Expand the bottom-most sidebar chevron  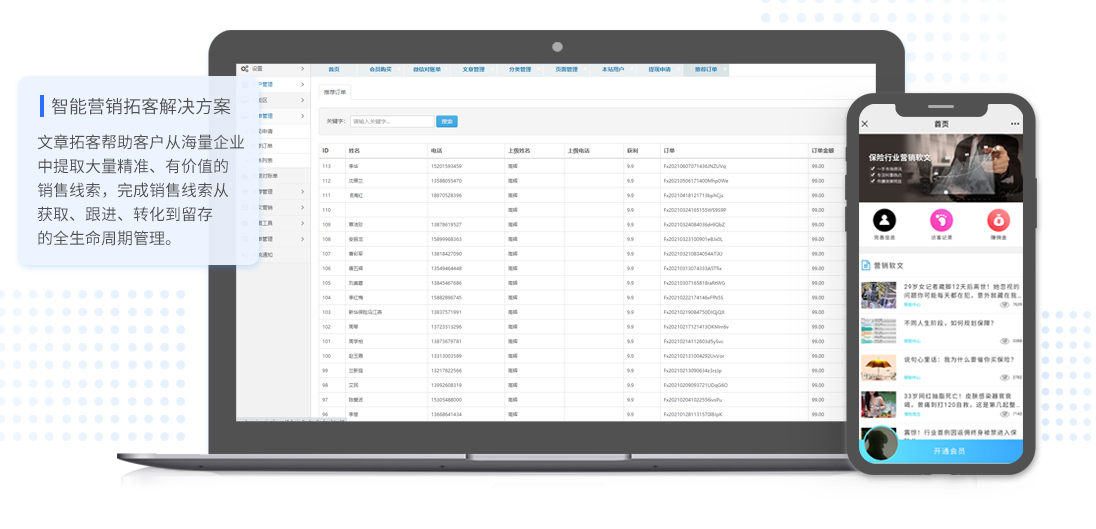(x=302, y=239)
